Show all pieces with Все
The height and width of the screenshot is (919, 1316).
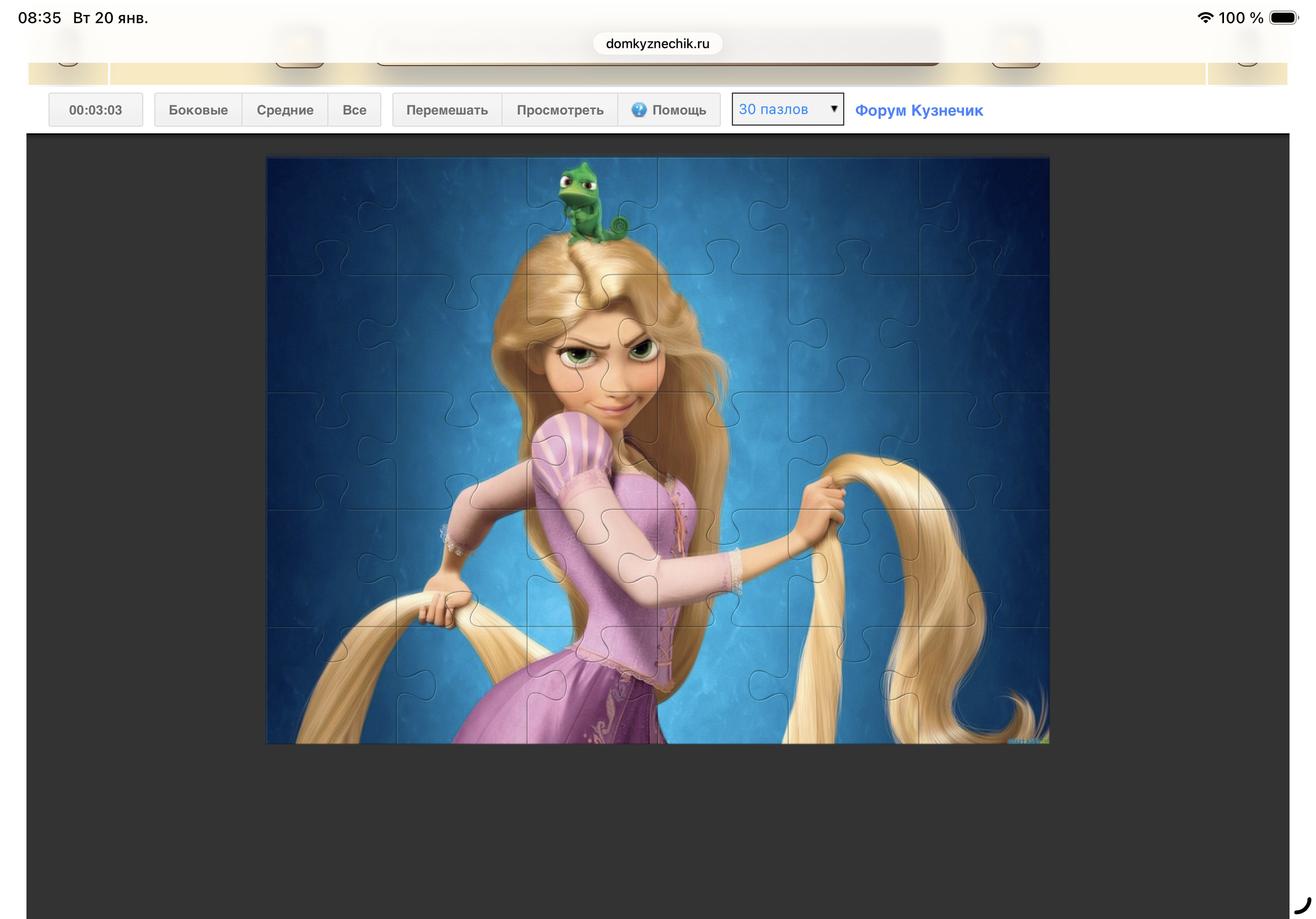354,110
